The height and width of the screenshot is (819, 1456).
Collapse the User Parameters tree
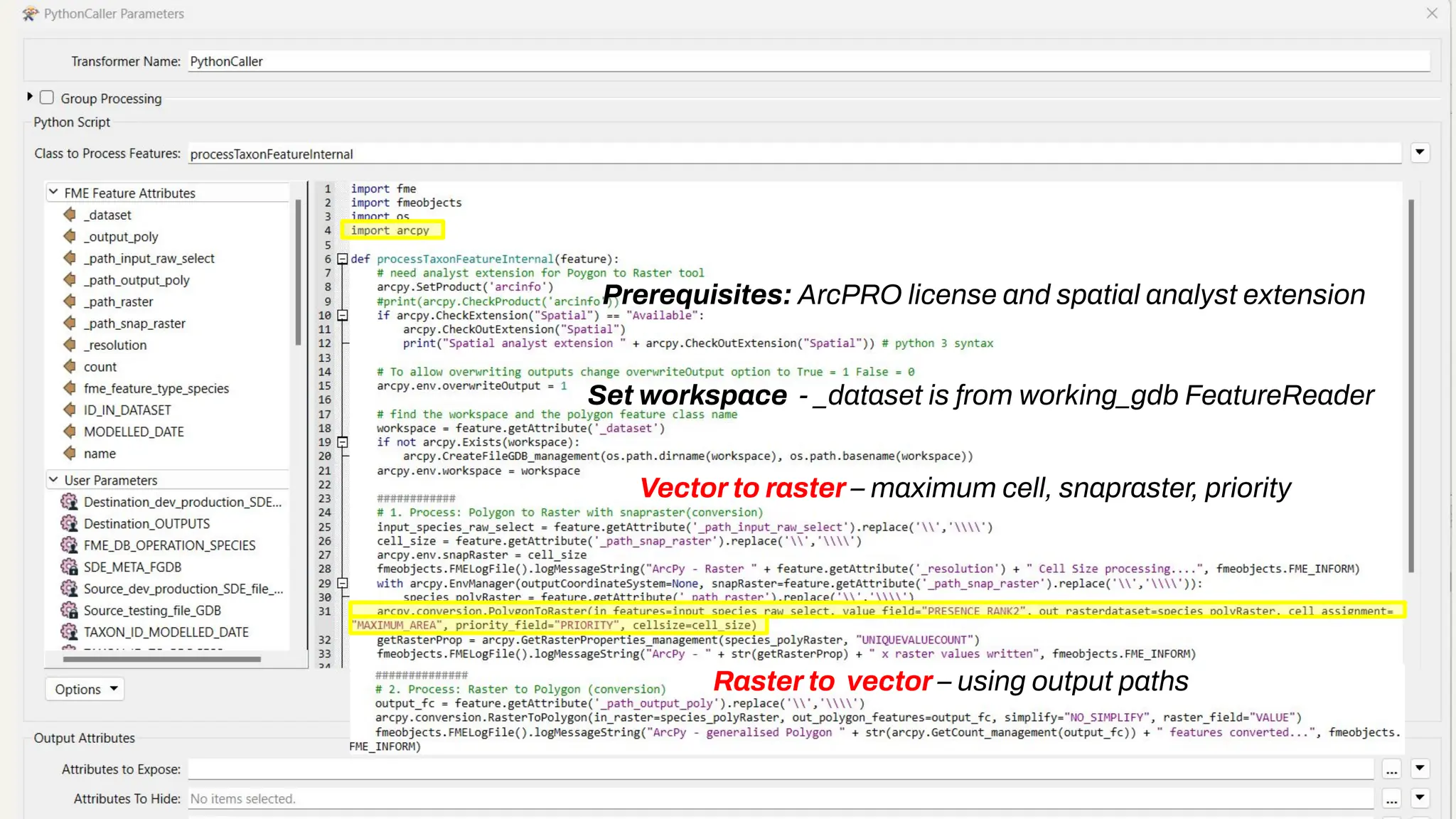[53, 479]
